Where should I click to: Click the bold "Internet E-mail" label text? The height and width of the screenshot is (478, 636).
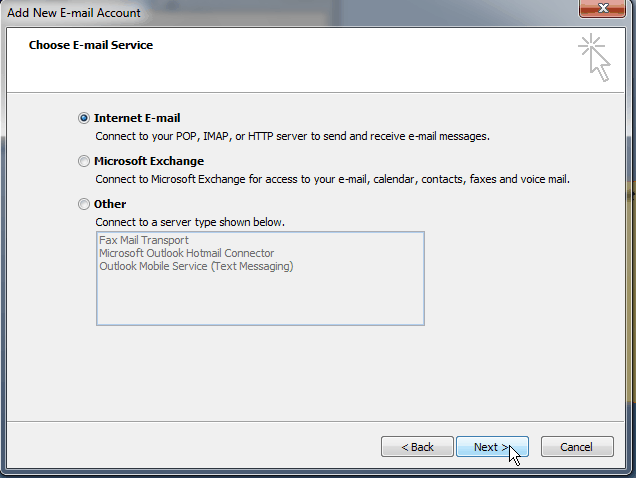pyautogui.click(x=137, y=118)
